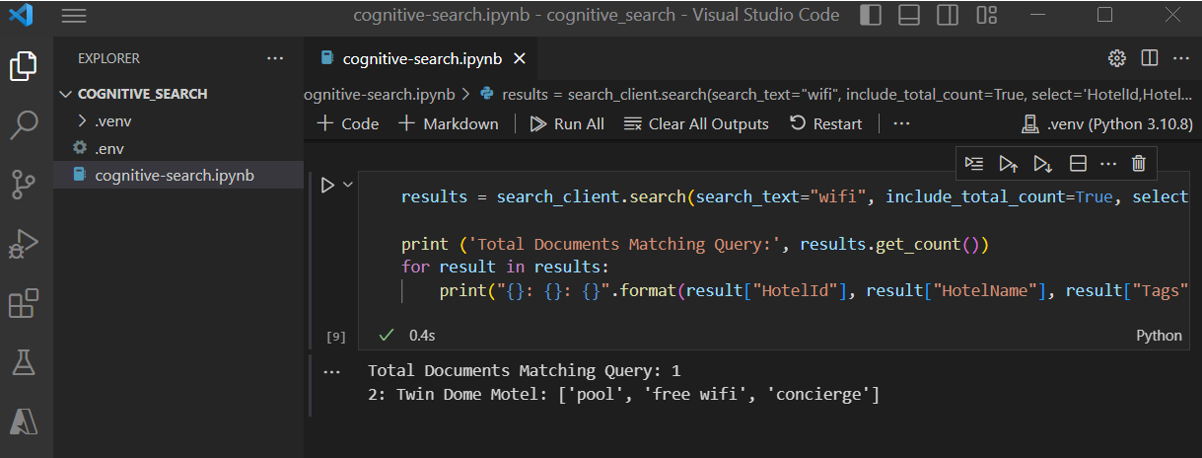The width and height of the screenshot is (1202, 458).
Task: Switch to cognitive-search.ipynb editor tab
Action: coord(421,59)
